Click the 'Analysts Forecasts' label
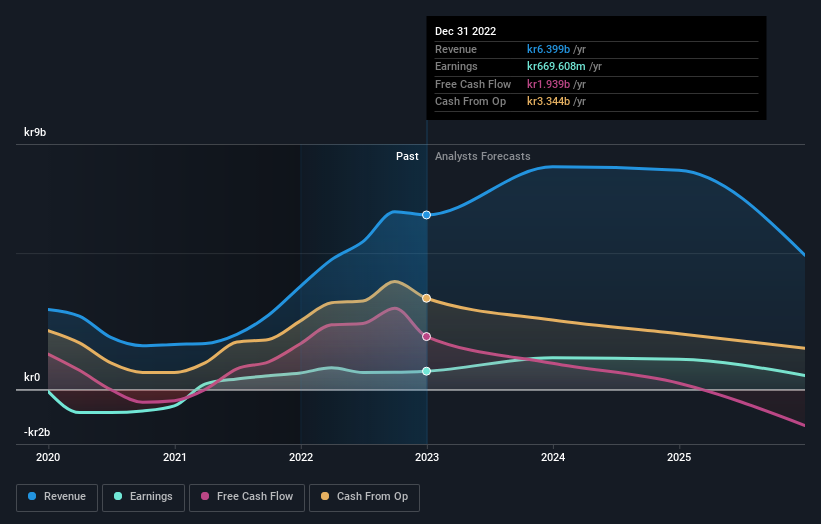 tap(483, 157)
